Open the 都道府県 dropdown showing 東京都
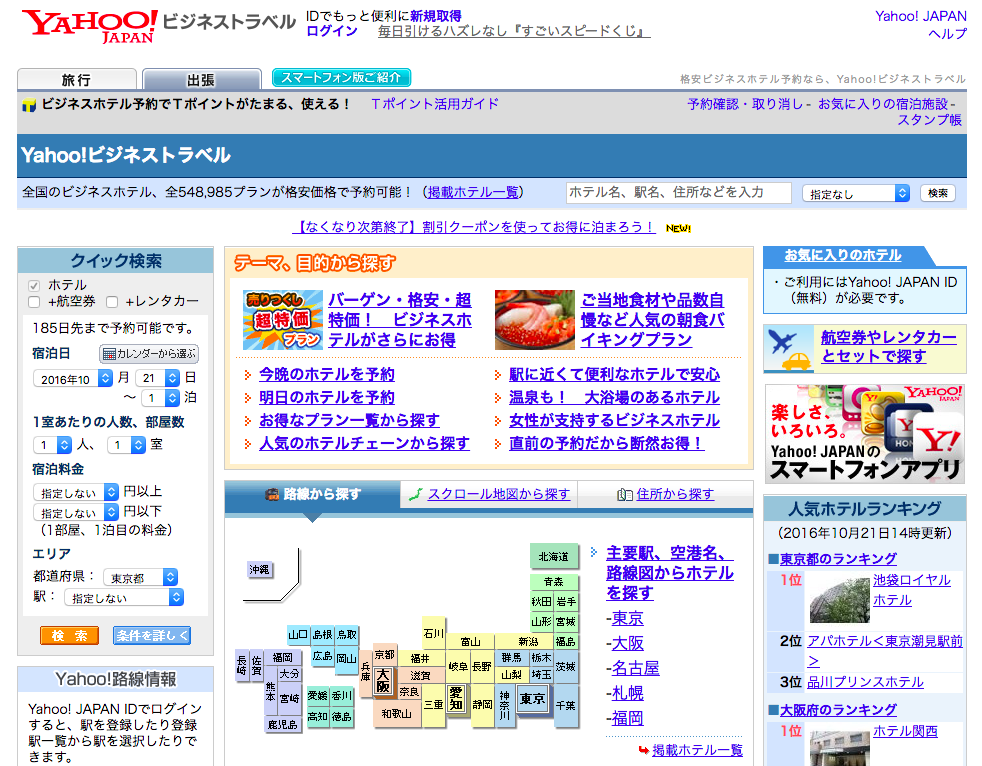Viewport: 982px width, 766px height. pyautogui.click(x=140, y=577)
